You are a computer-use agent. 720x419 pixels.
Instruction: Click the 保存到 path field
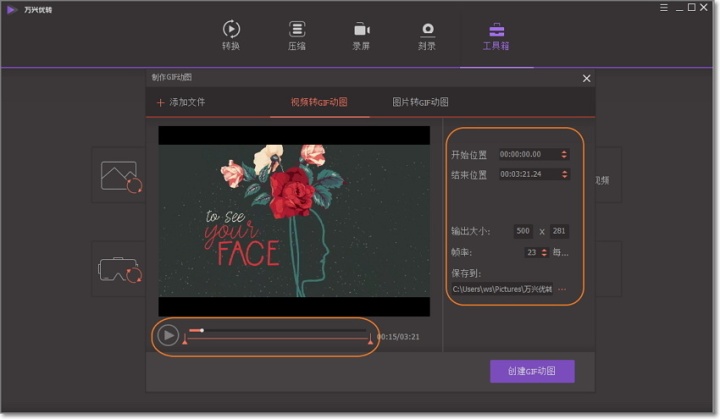[x=502, y=289]
